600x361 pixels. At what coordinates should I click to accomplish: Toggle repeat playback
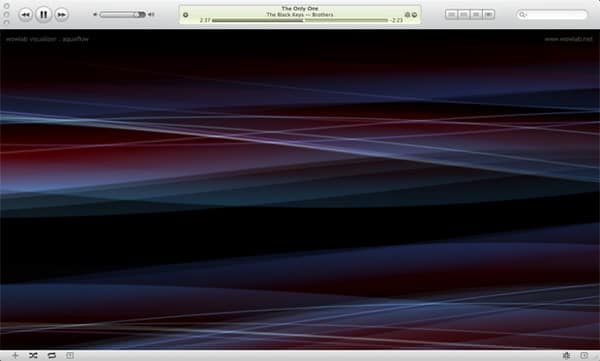click(52, 356)
